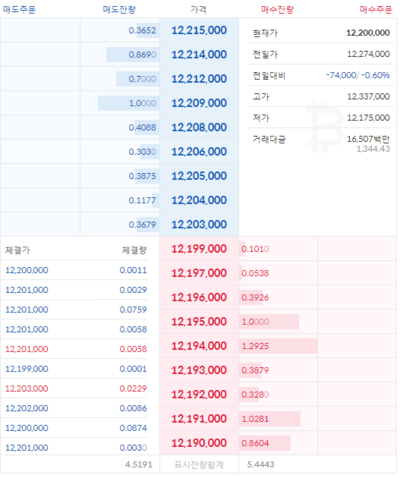This screenshot has width=400, height=478.
Task: Click total ask quantity 4.5191
Action: (139, 464)
